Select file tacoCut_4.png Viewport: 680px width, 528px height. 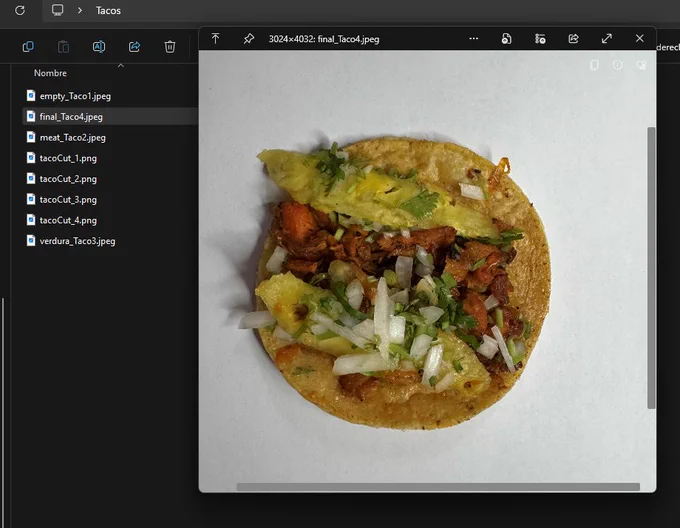[x=68, y=220]
